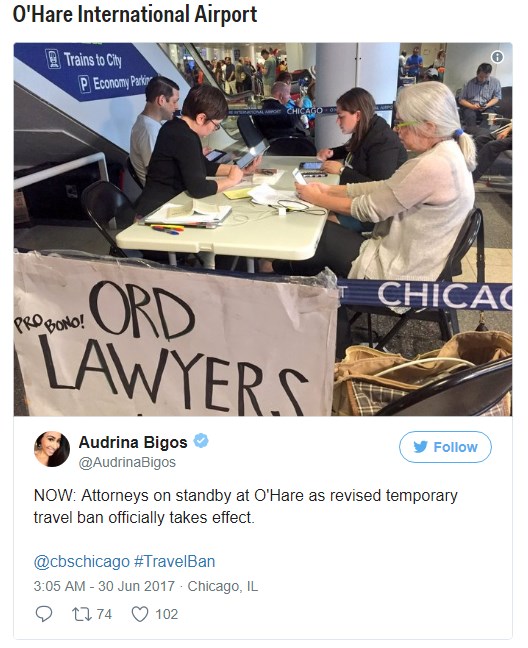Viewport: 528px width, 648px height.
Task: Open Audrina Bigos profile avatar
Action: tap(52, 449)
